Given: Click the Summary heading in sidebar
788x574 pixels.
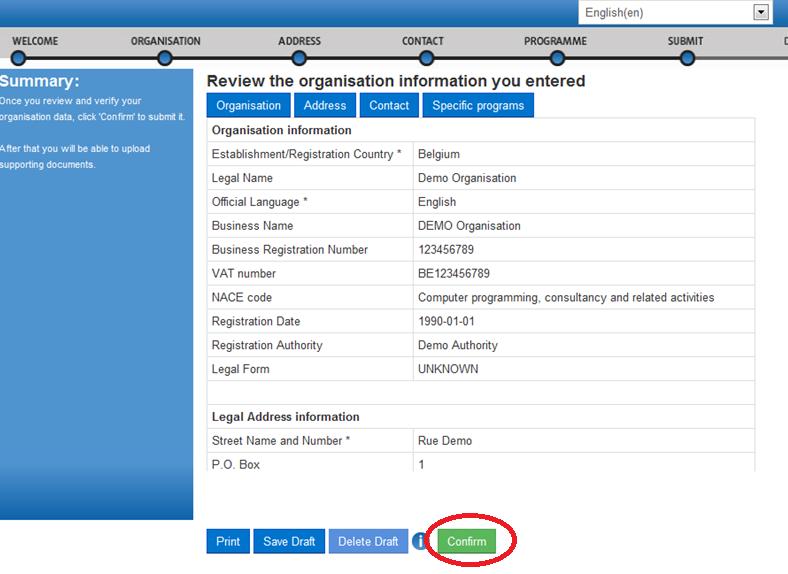Looking at the screenshot, I should [x=39, y=81].
